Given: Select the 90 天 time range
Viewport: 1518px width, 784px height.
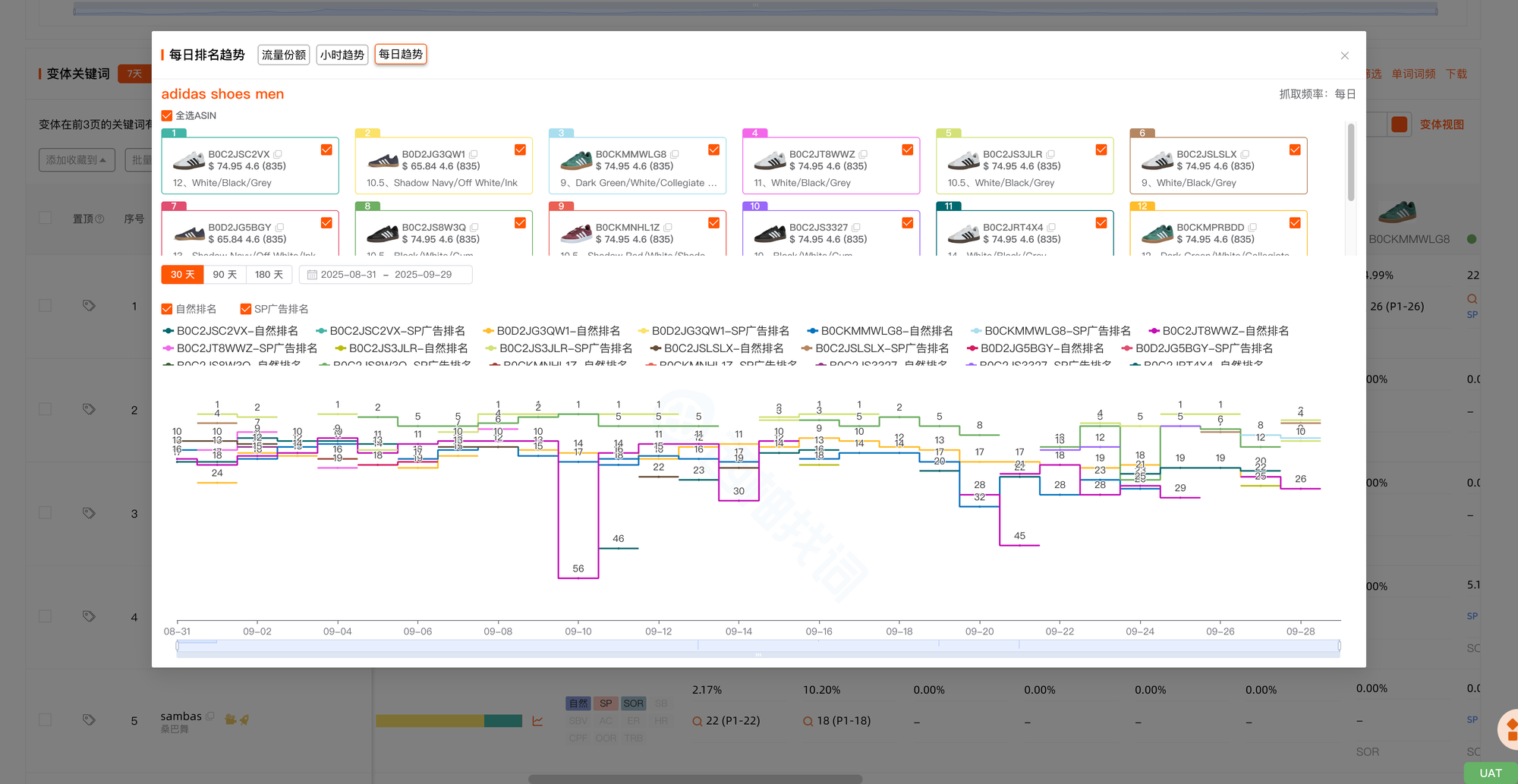Looking at the screenshot, I should [x=225, y=275].
